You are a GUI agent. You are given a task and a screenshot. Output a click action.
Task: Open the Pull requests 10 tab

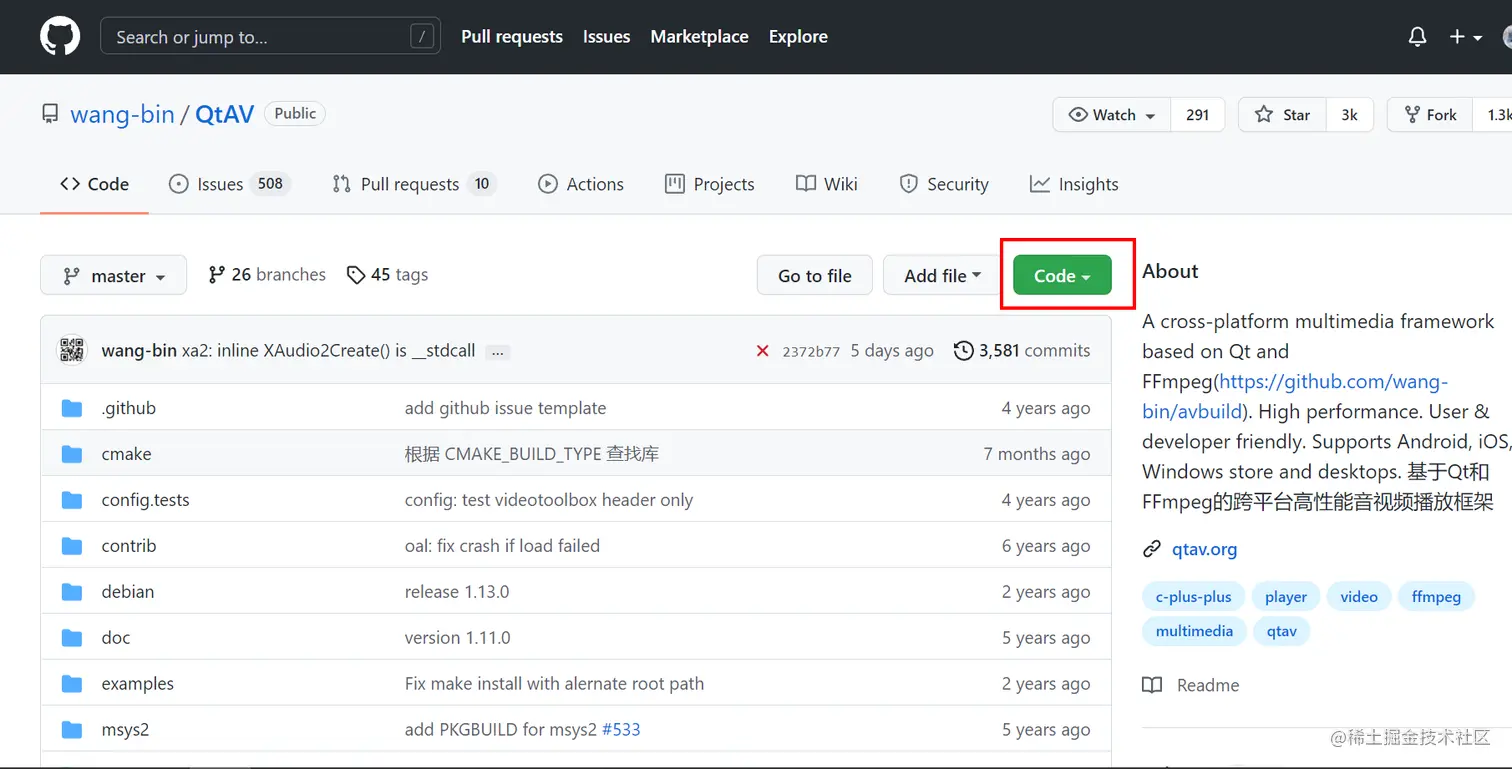[x=414, y=184]
